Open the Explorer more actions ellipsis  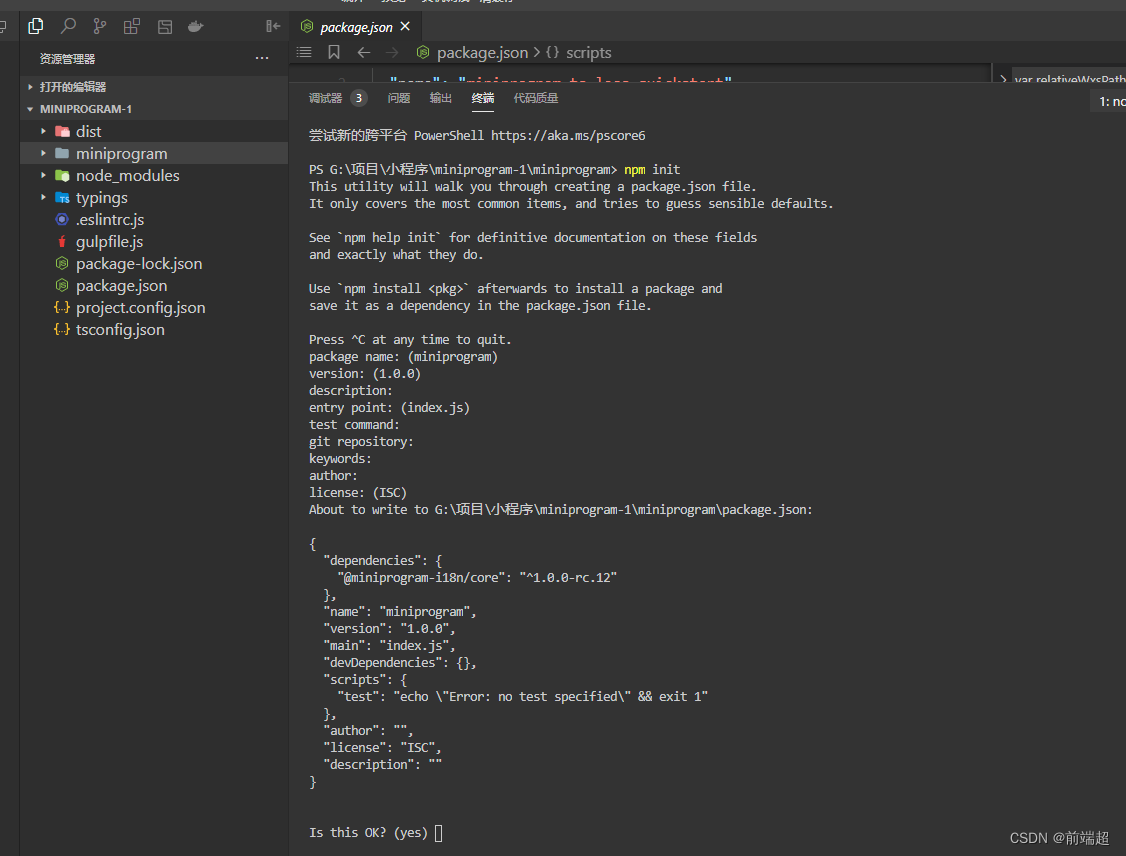click(x=261, y=58)
